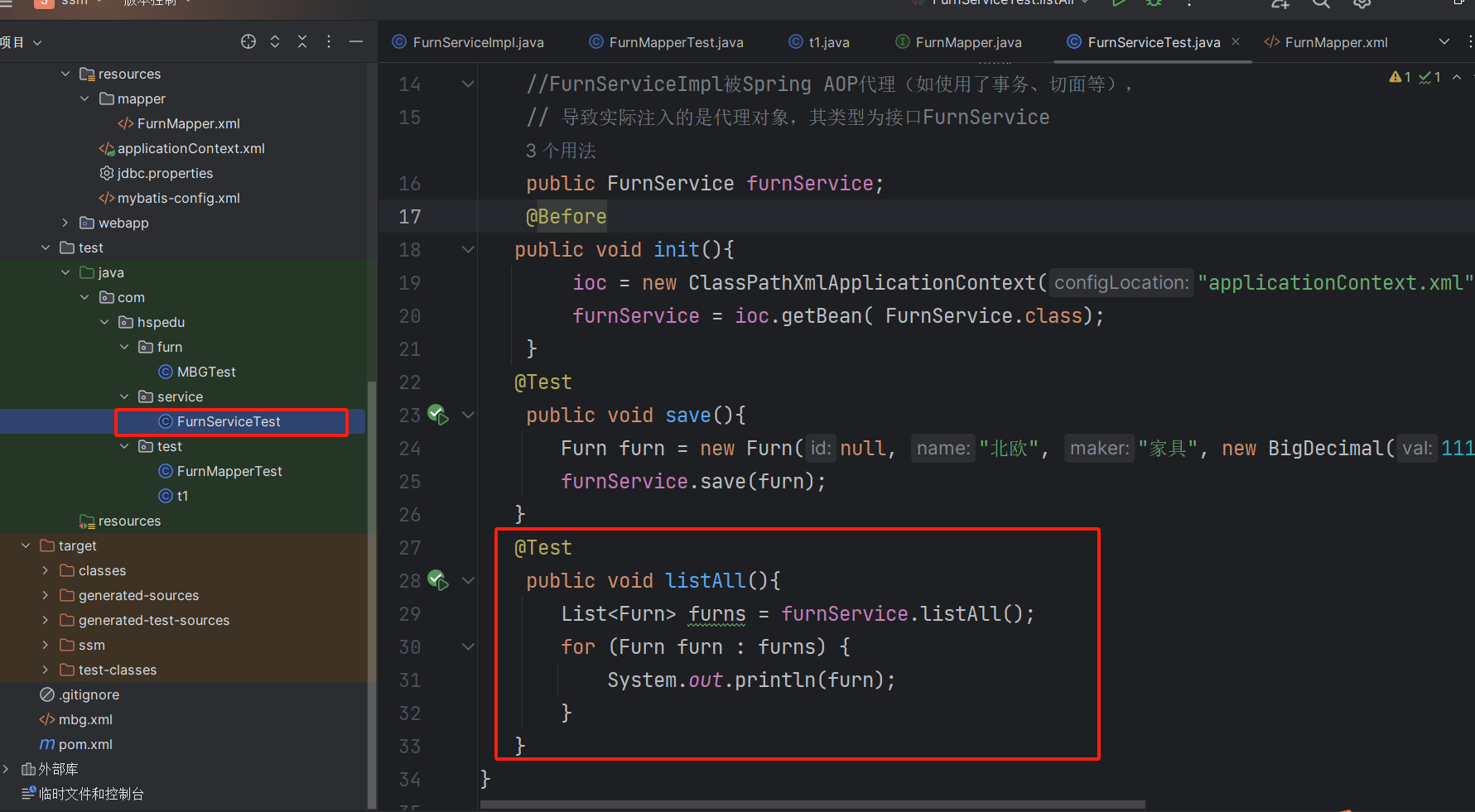Click the locate/select opened file crosshair icon
Viewport: 1475px width, 812px height.
click(248, 41)
